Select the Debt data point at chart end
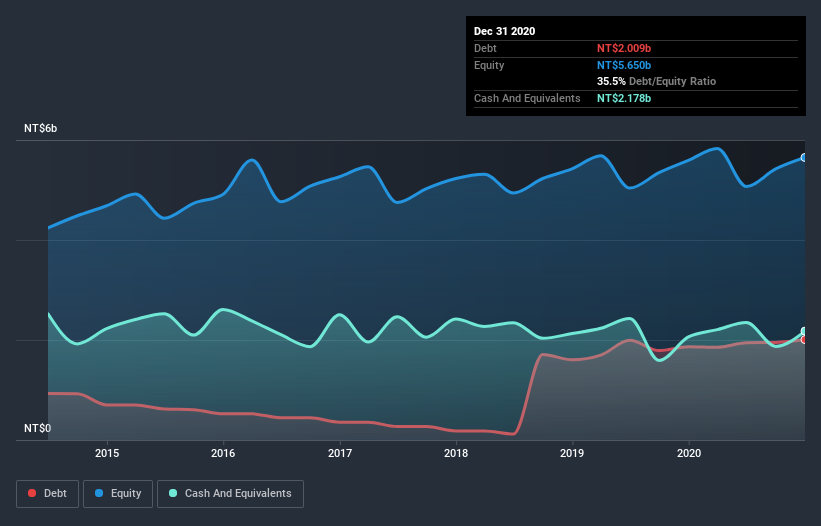 pos(804,340)
